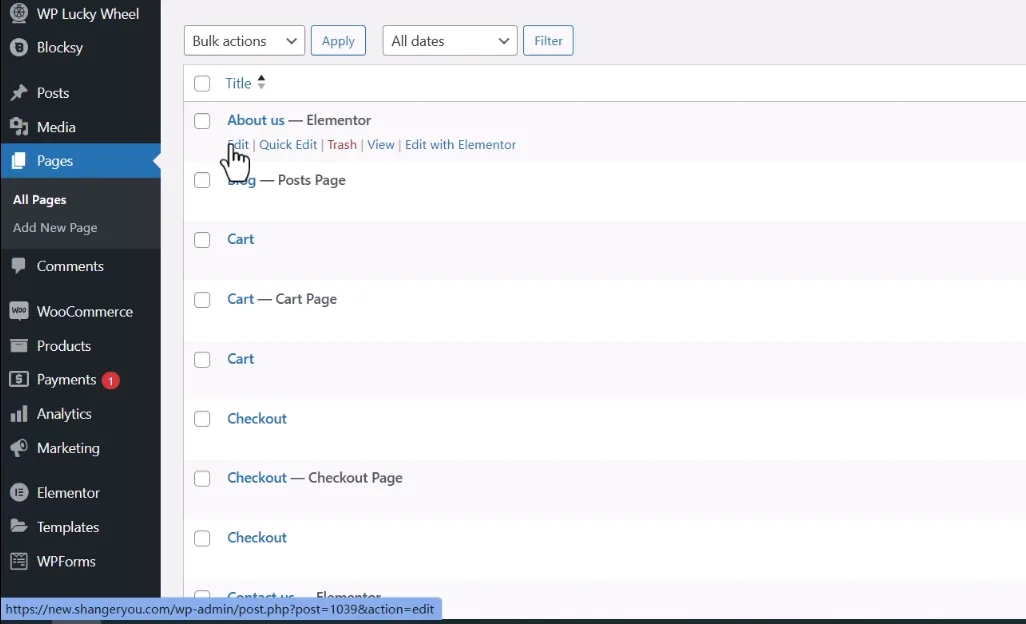Open the last Checkout title link
This screenshot has width=1026, height=624.
(x=257, y=538)
